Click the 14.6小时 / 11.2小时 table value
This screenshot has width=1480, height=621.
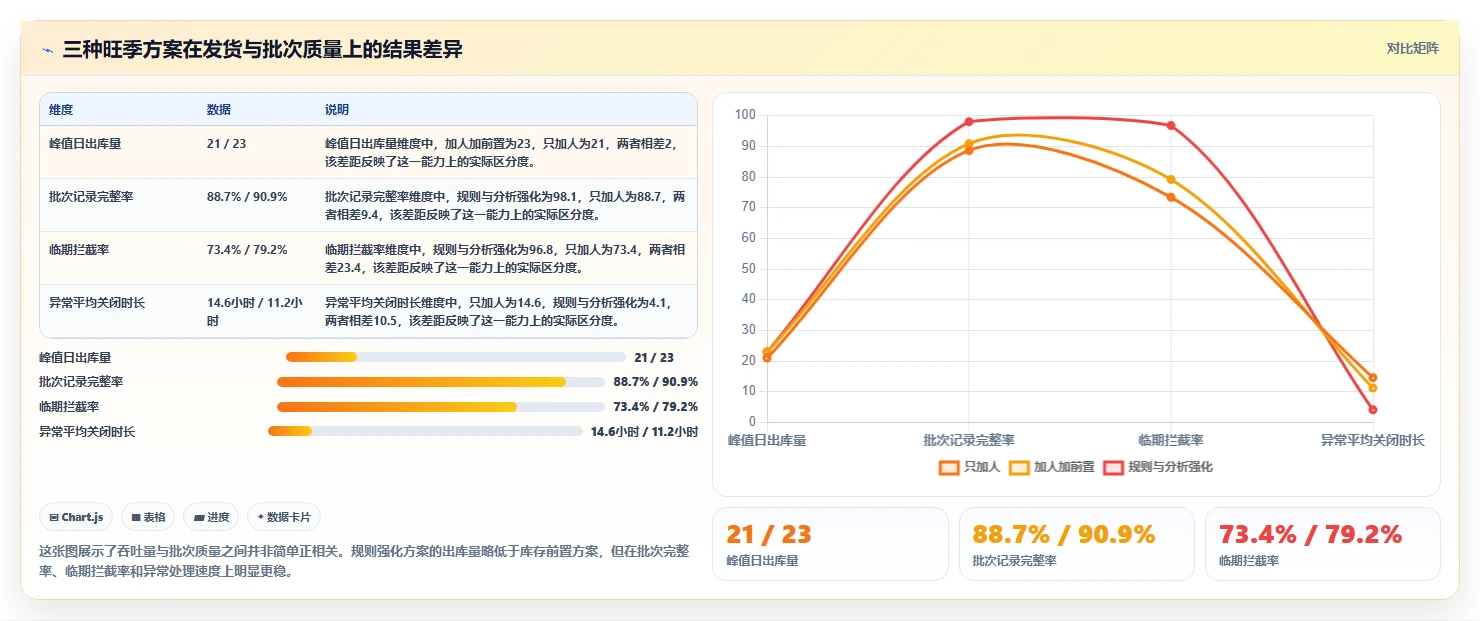coord(255,311)
